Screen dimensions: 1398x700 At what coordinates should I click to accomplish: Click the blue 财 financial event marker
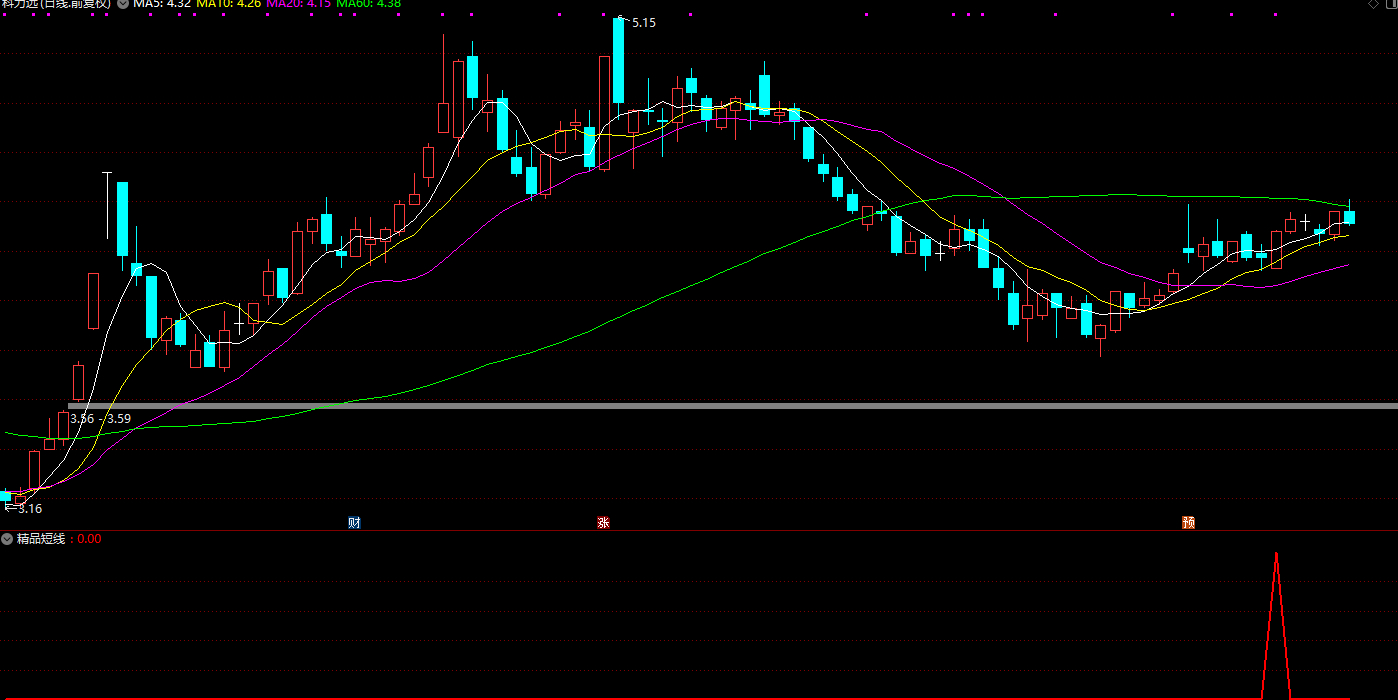(354, 522)
